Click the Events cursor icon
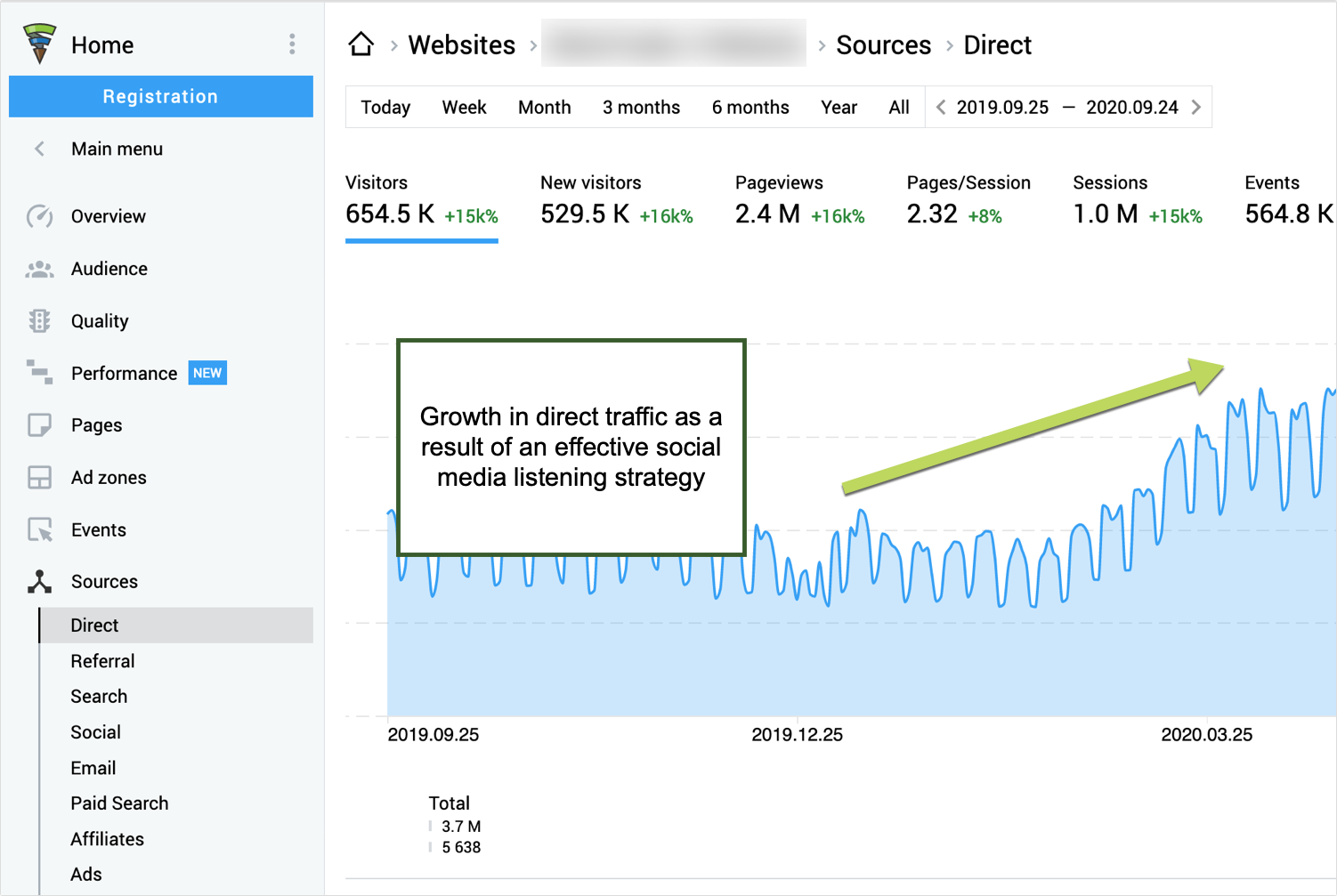 click(39, 530)
